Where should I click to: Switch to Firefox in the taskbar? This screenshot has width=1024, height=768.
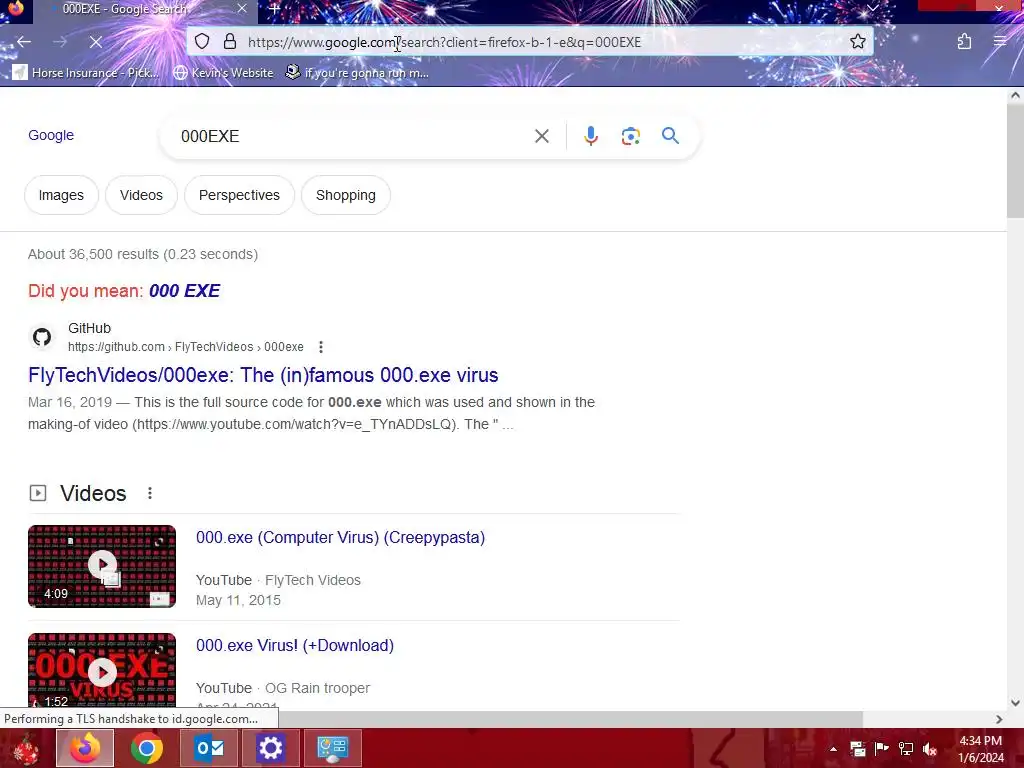tap(85, 748)
